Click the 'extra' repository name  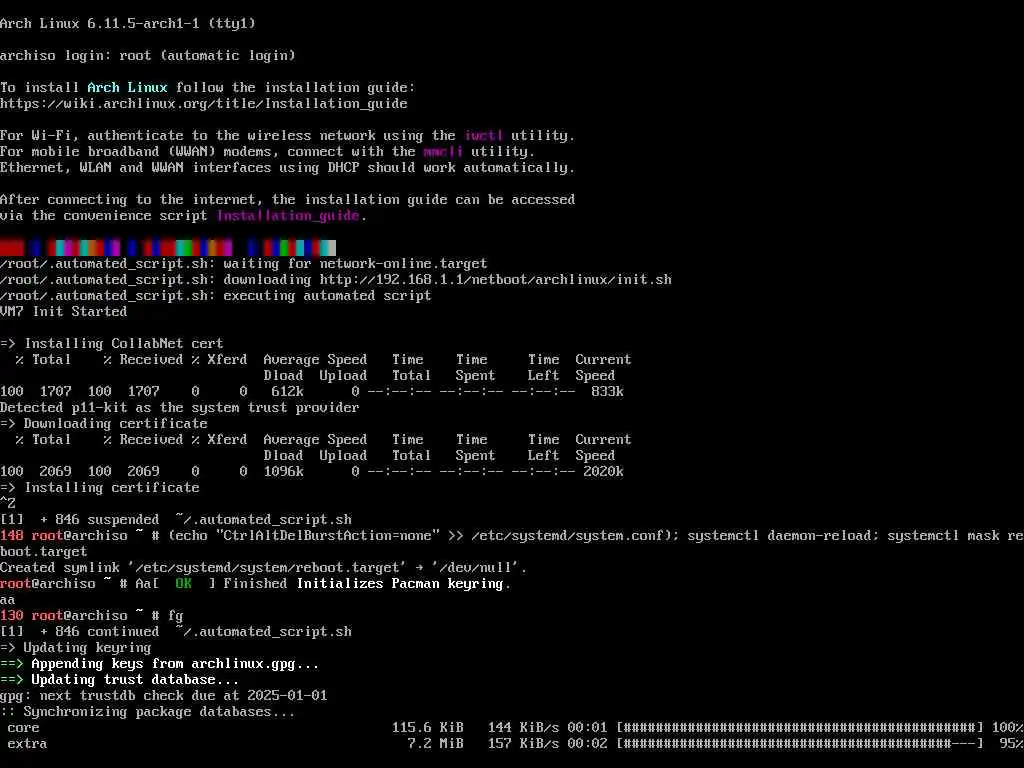coord(27,744)
